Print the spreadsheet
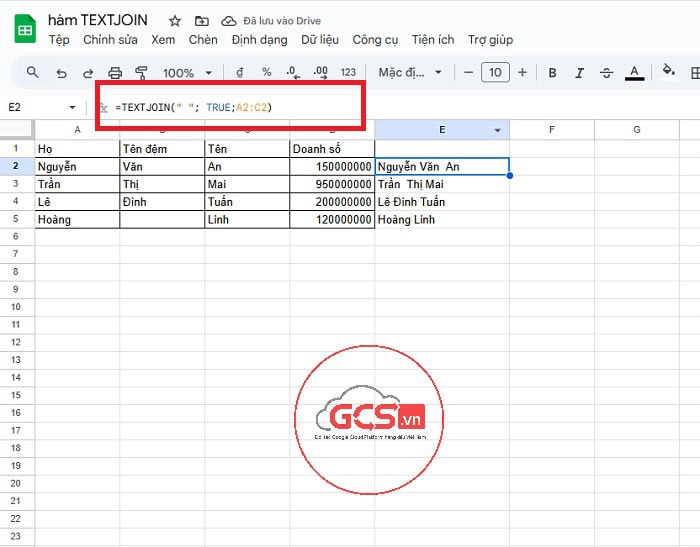This screenshot has height=547, width=700. (x=115, y=73)
